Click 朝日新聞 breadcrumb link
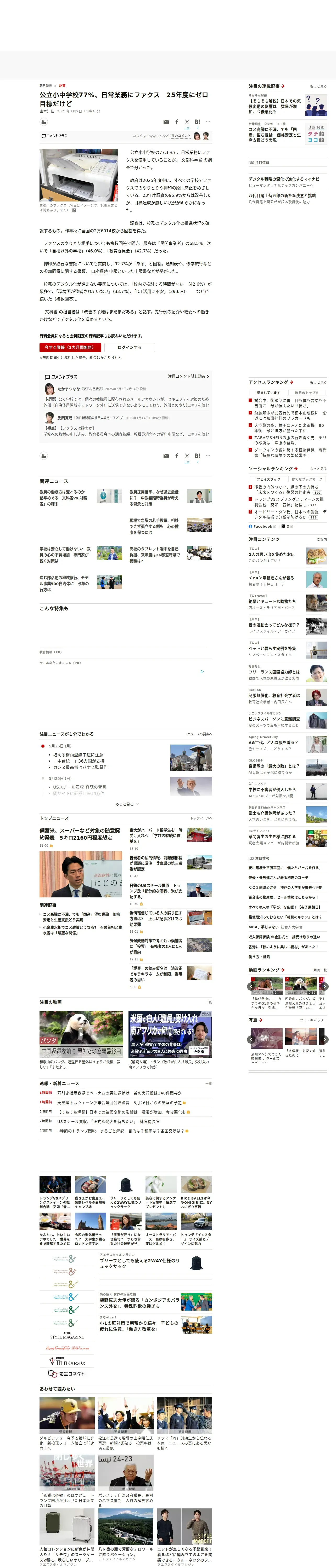The image size is (336, 1568). 46,86
